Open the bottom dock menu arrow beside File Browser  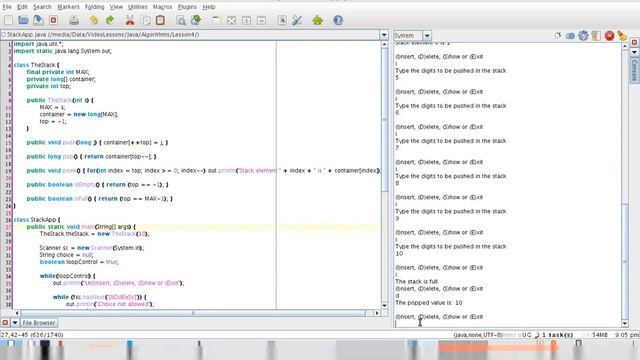pyautogui.click(x=15, y=322)
